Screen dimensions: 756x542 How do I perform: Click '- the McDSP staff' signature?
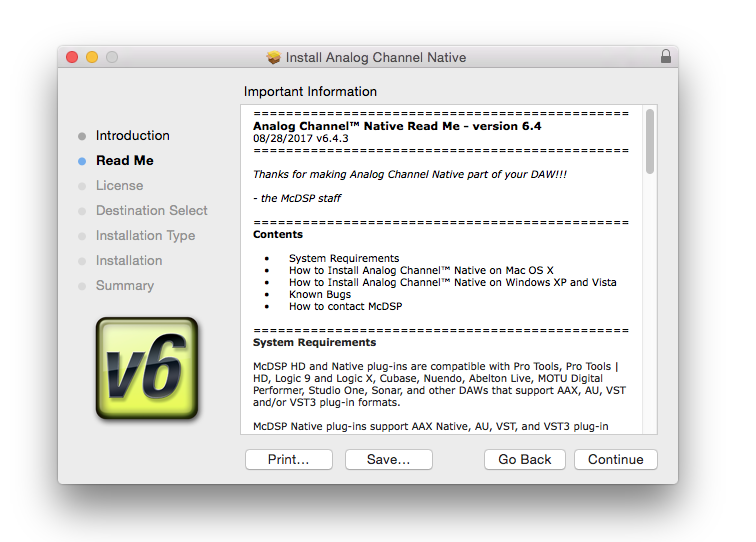tap(297, 198)
